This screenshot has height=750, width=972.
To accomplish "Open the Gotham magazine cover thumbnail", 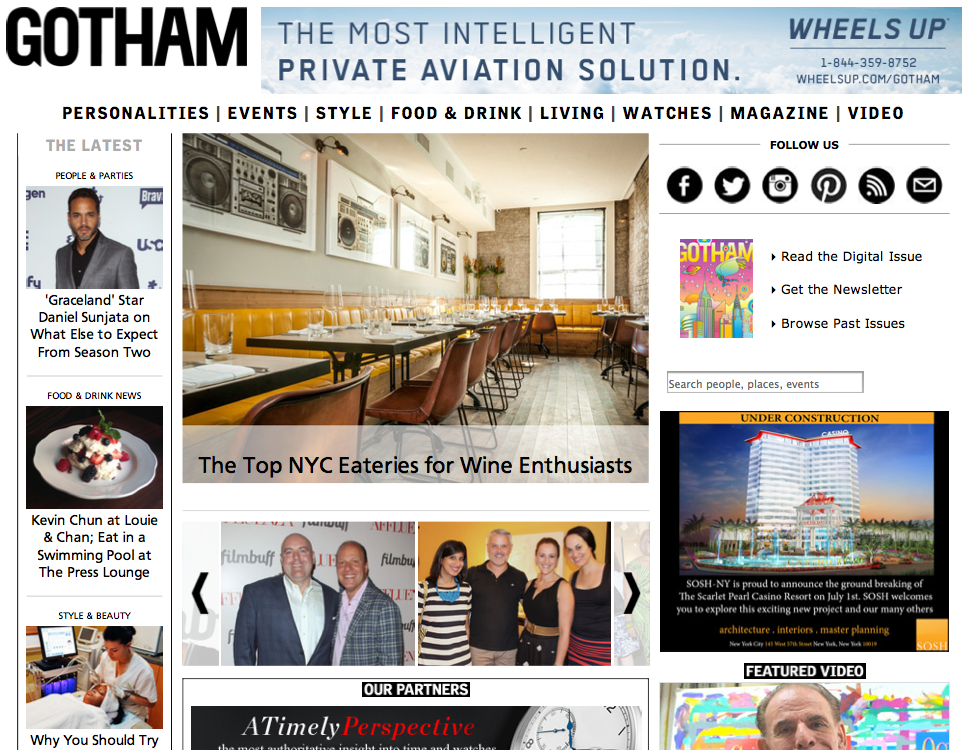I will [x=716, y=288].
